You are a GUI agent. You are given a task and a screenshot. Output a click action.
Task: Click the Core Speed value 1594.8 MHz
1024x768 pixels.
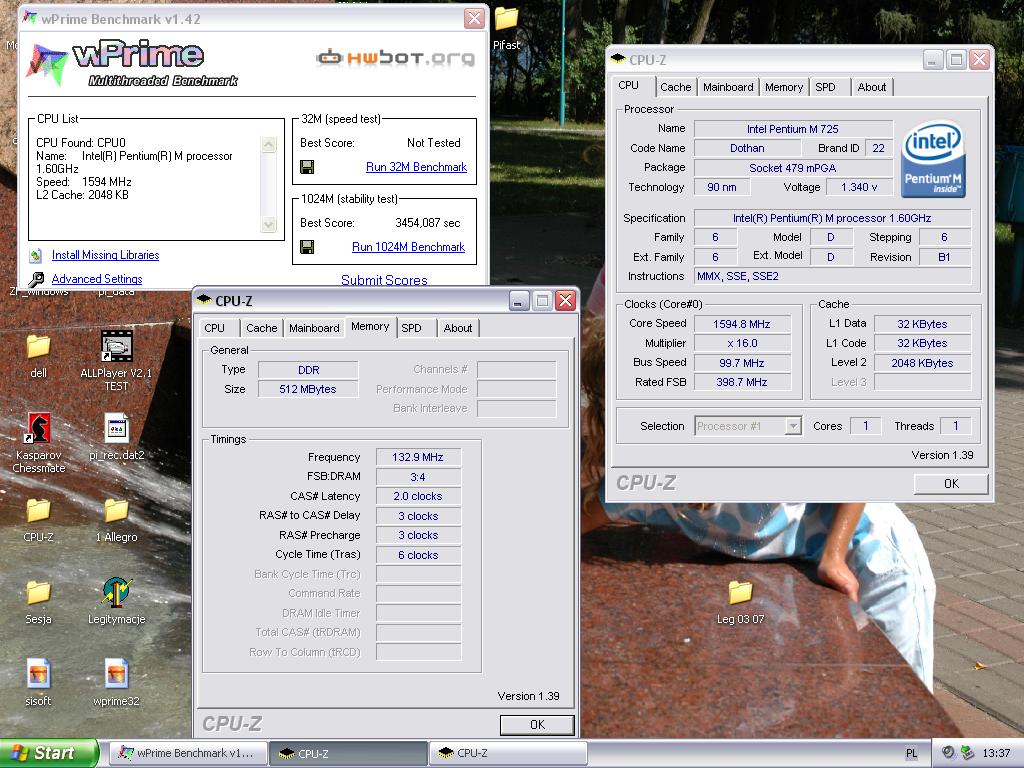click(x=741, y=324)
